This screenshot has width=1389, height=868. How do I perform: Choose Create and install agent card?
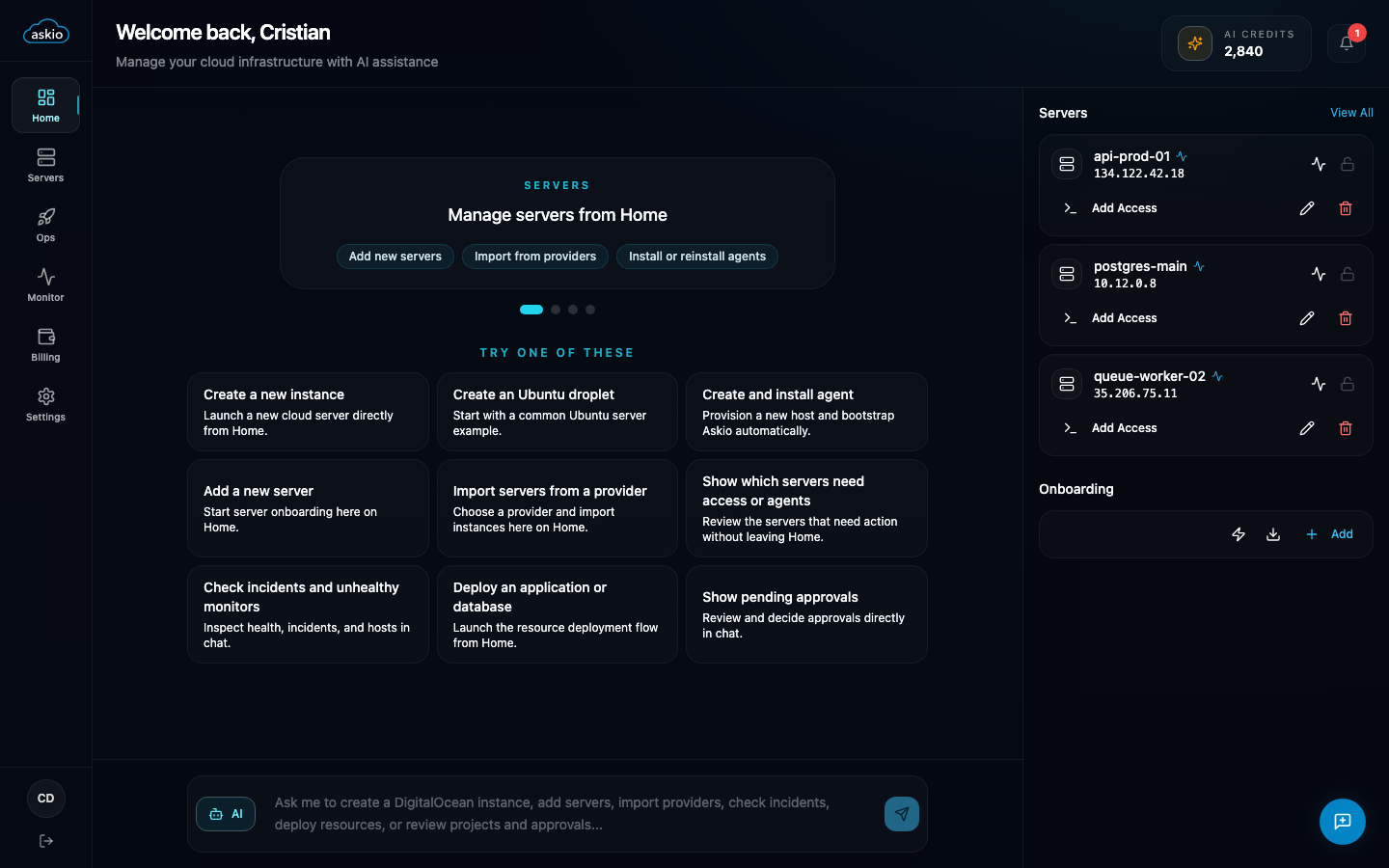pos(806,412)
